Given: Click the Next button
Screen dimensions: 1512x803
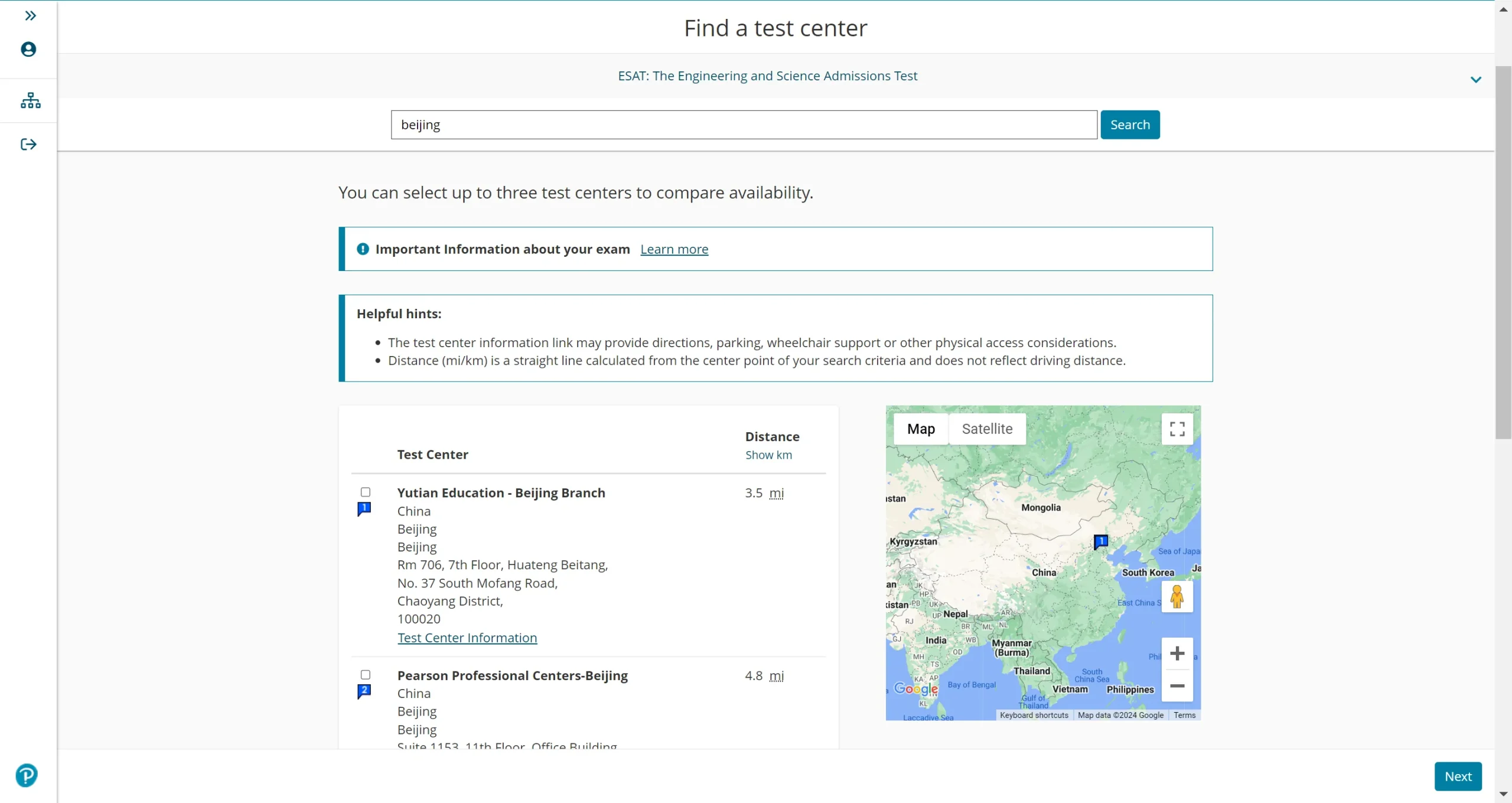Looking at the screenshot, I should [1458, 776].
